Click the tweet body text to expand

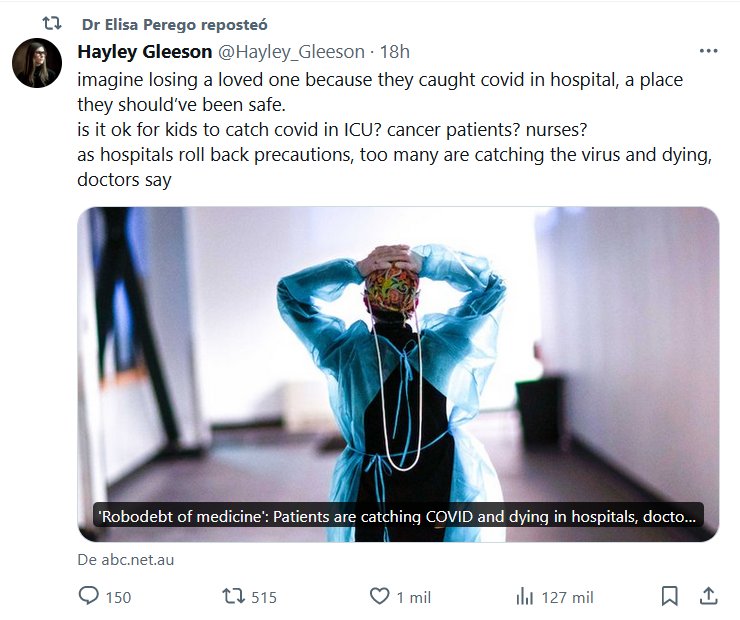[380, 129]
